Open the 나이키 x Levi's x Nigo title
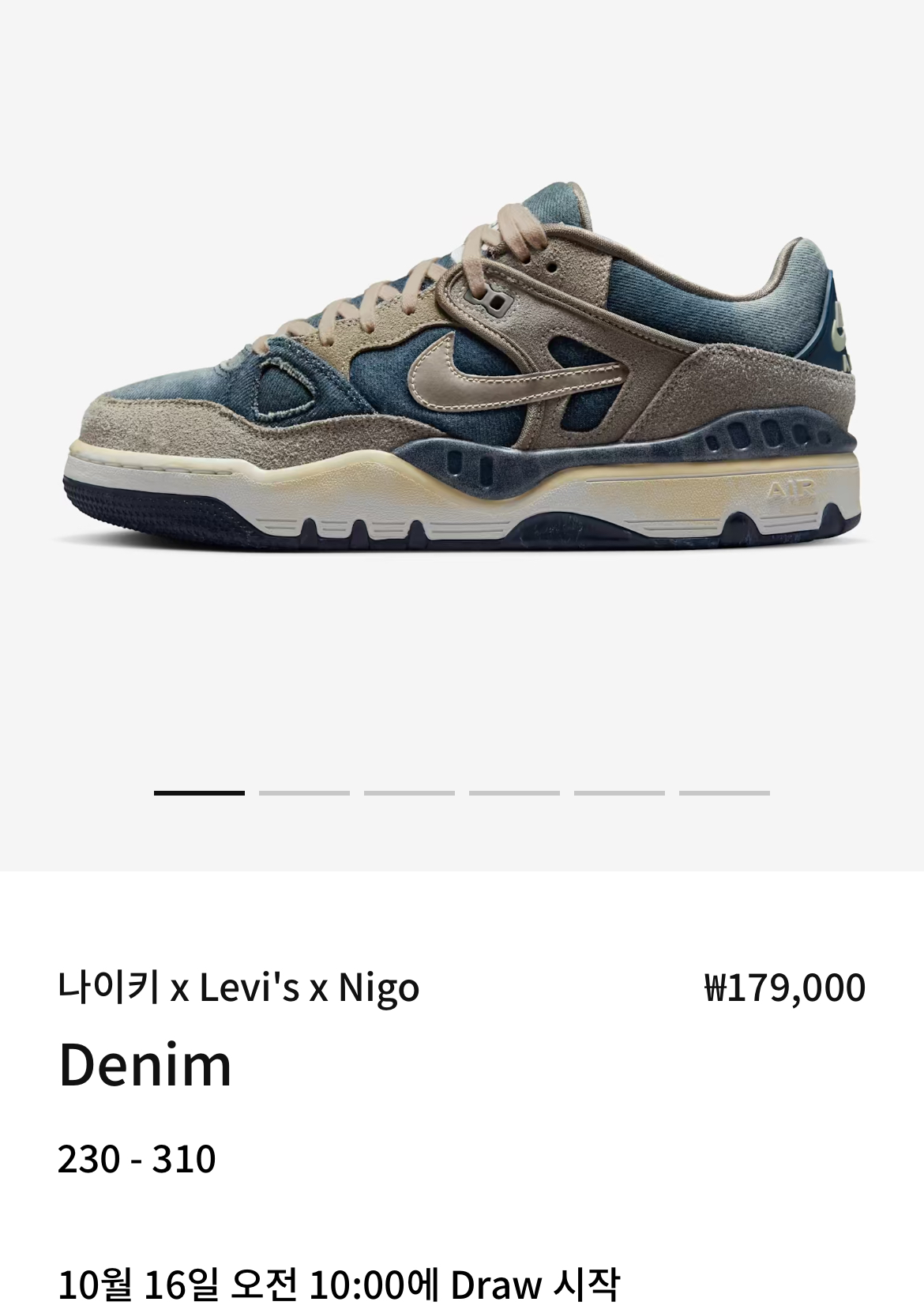The height and width of the screenshot is (1313, 924). pos(239,988)
